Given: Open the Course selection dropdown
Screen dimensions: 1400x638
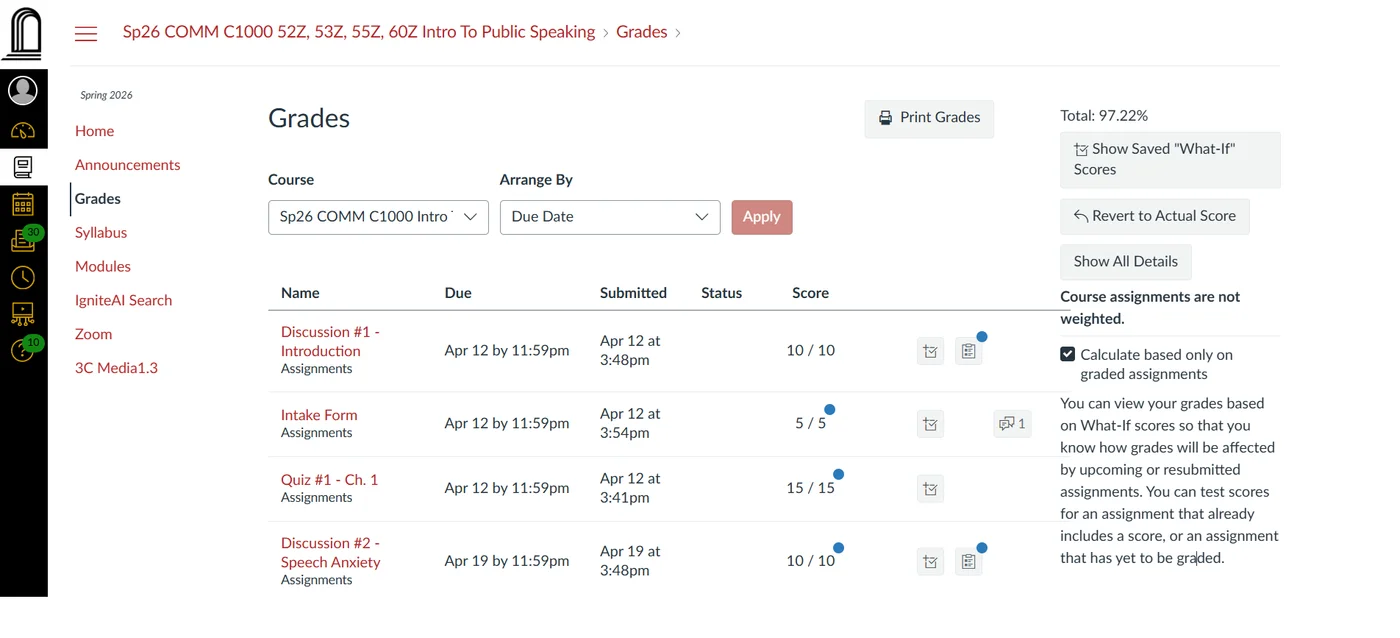Looking at the screenshot, I should click(x=378, y=217).
